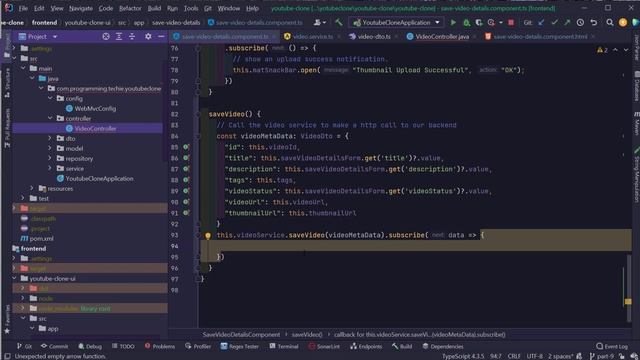640x360 pixels.
Task: Click the CRLF line separator in status bar
Action: [x=514, y=356]
